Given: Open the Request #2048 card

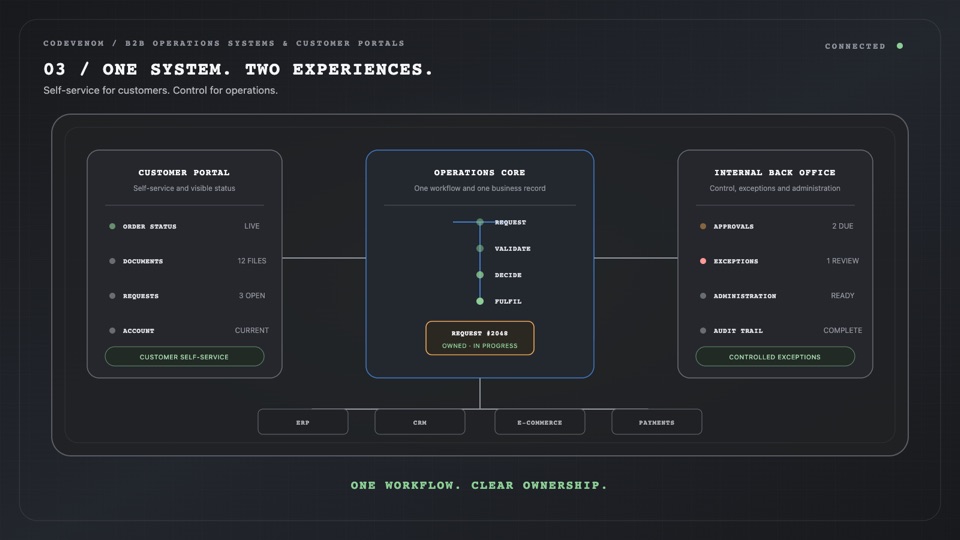Looking at the screenshot, I should pyautogui.click(x=480, y=338).
